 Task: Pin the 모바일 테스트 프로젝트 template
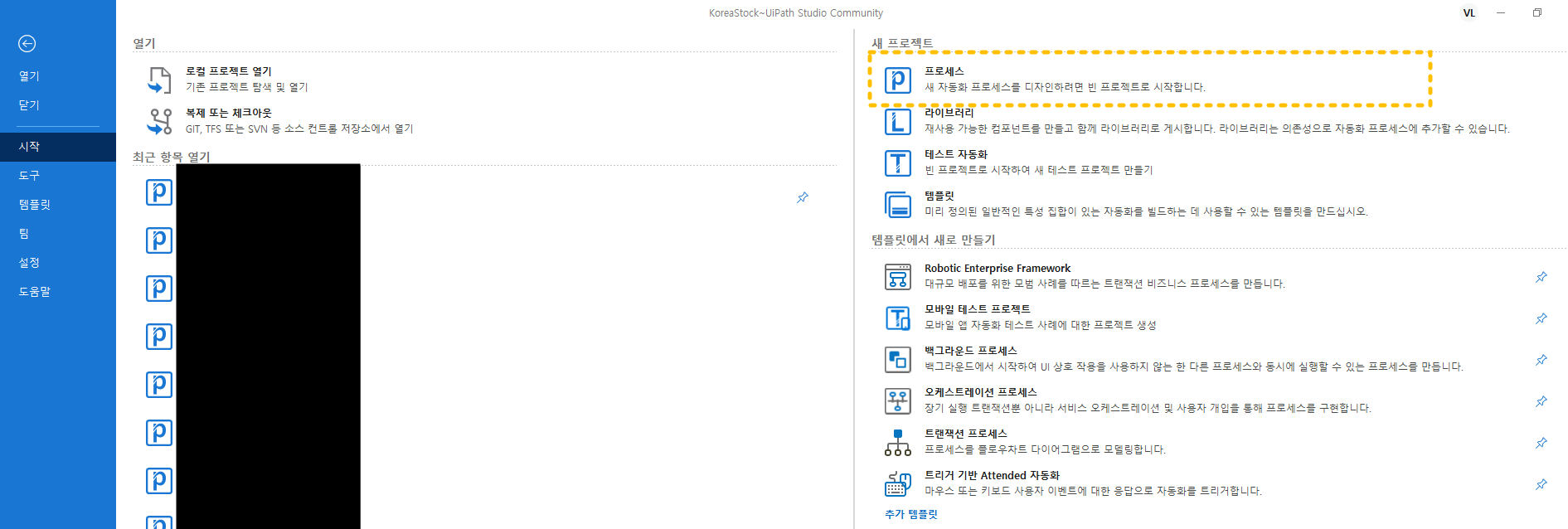[x=1541, y=318]
